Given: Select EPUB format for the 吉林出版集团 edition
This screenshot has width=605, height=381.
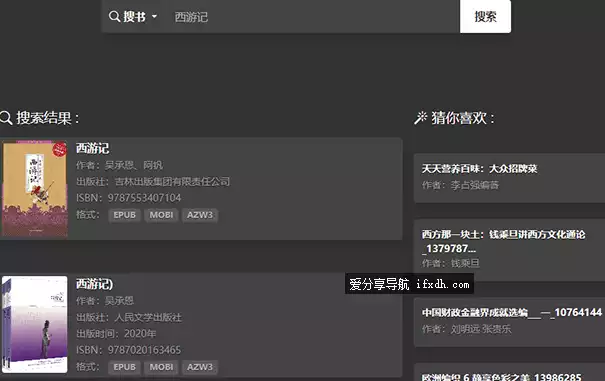Looking at the screenshot, I should [124, 215].
